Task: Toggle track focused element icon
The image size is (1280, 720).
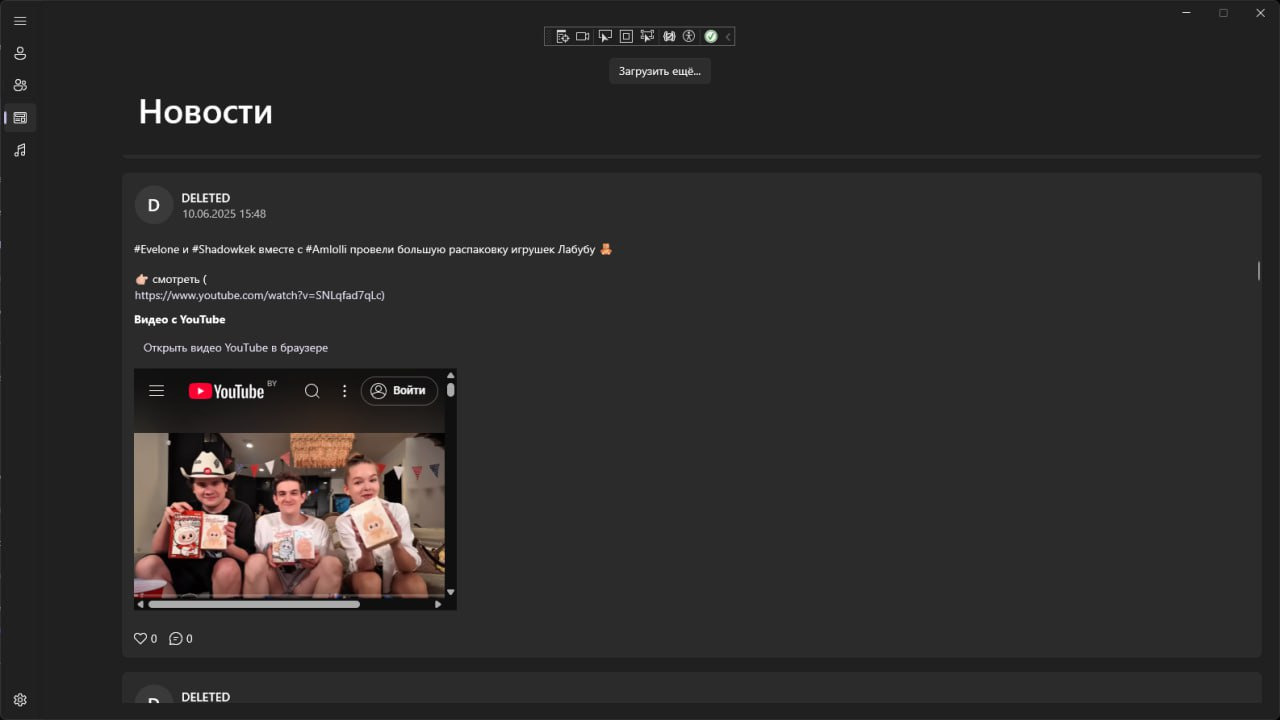Action: click(647, 36)
